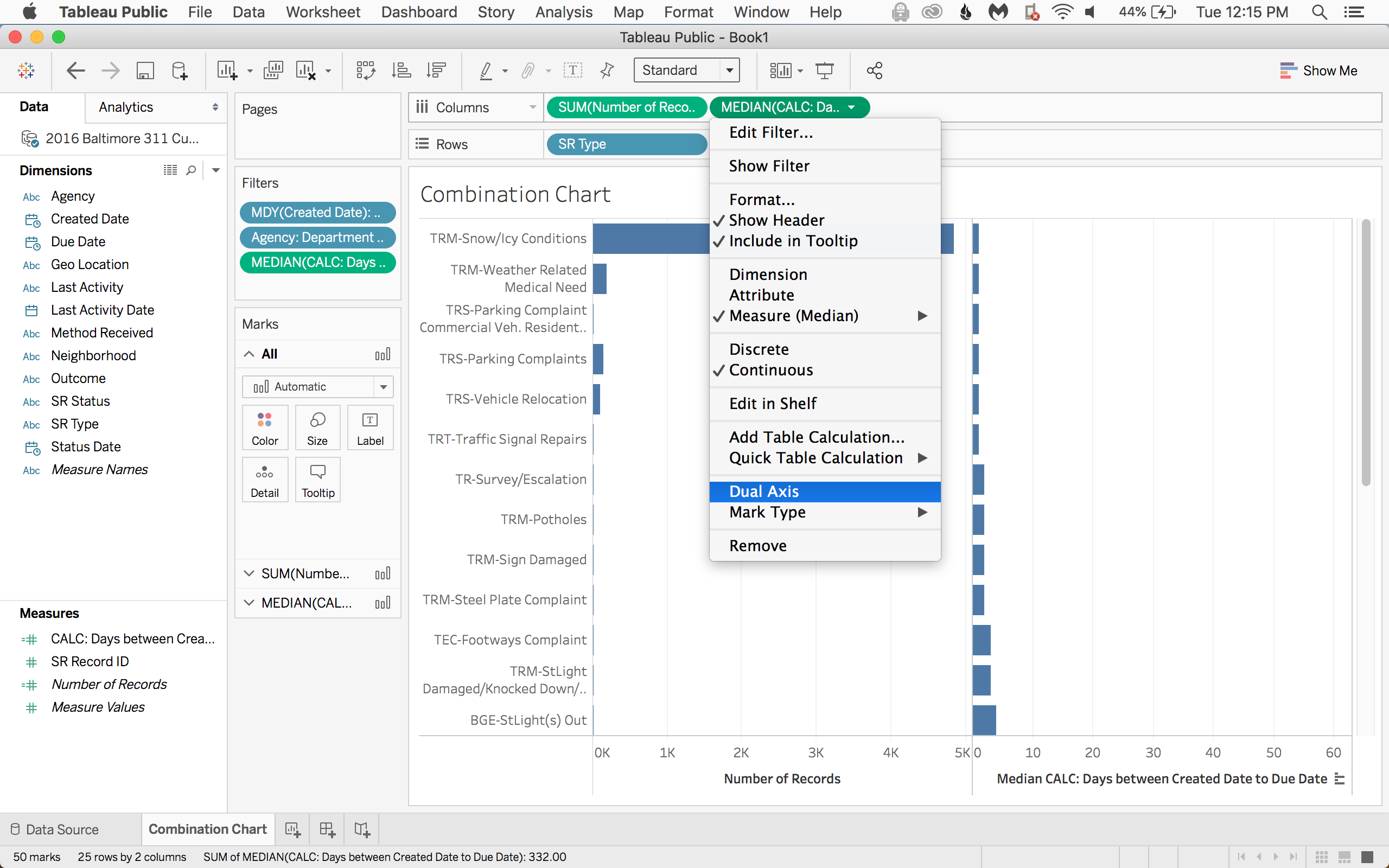Open the Analysis menu
This screenshot has width=1389, height=868.
pos(564,12)
